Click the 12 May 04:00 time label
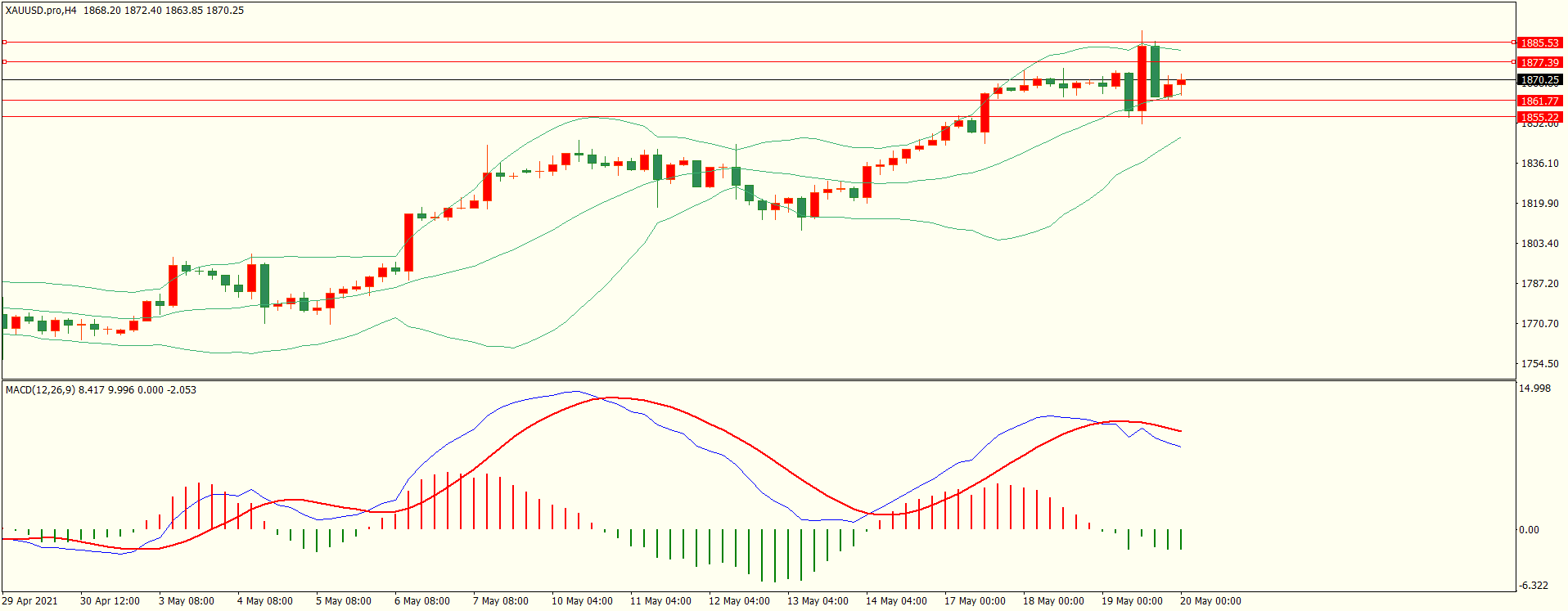 [x=739, y=601]
